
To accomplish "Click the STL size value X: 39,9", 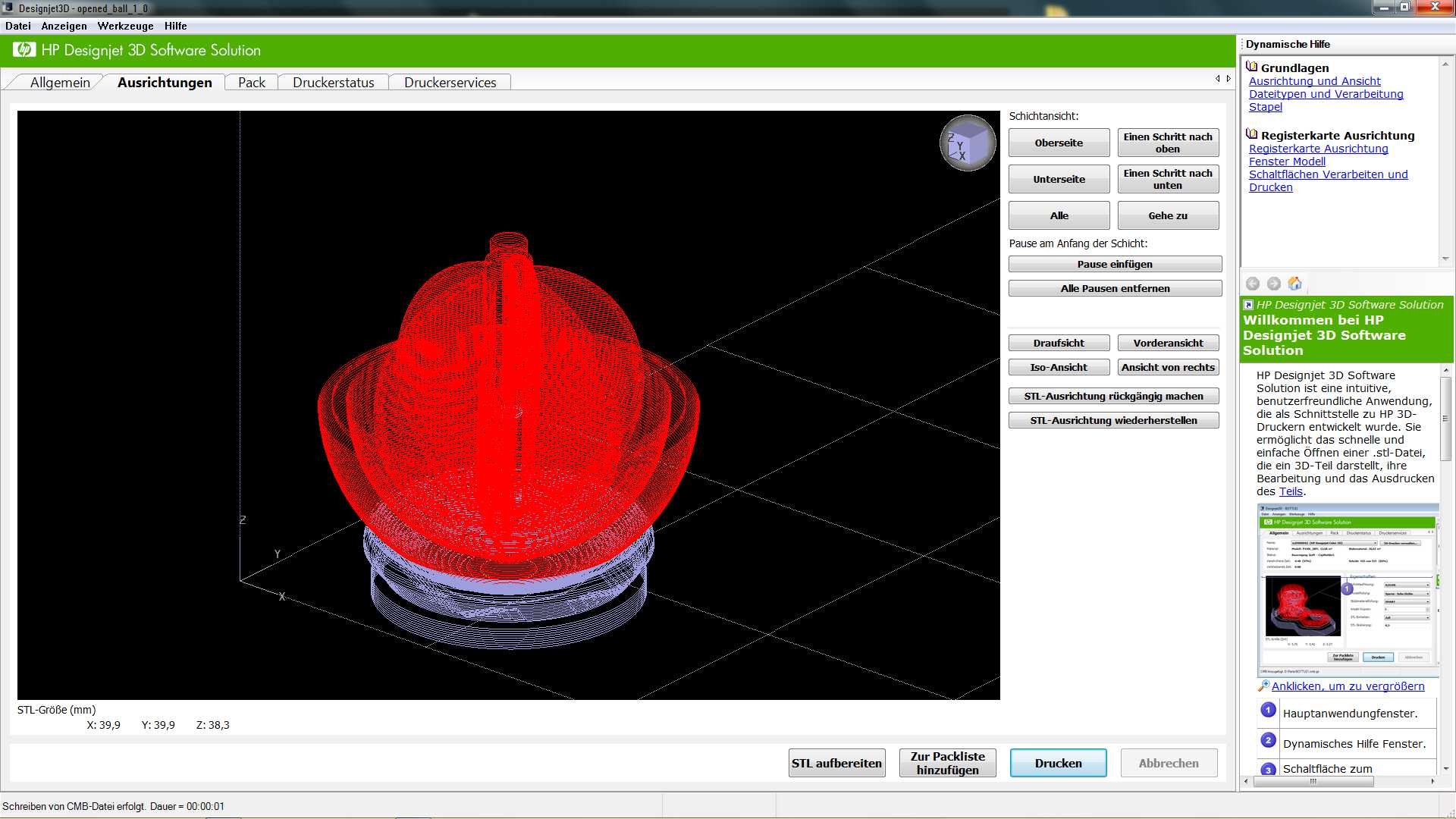I will 104,725.
